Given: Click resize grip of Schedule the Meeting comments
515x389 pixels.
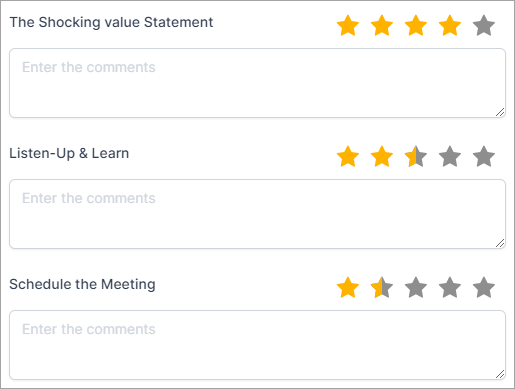Looking at the screenshot, I should (500, 374).
